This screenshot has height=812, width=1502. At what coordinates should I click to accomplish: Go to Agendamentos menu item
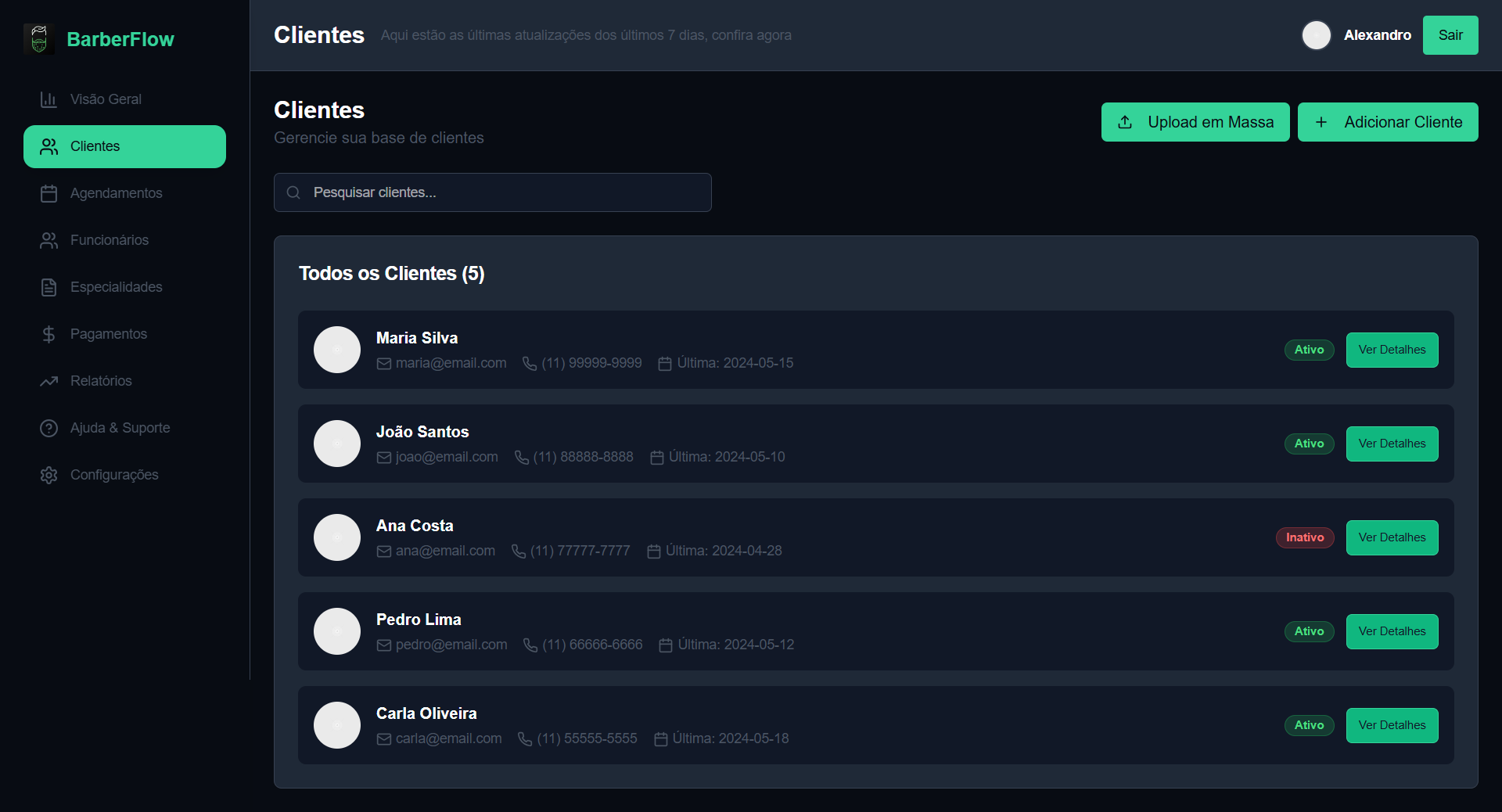(116, 193)
